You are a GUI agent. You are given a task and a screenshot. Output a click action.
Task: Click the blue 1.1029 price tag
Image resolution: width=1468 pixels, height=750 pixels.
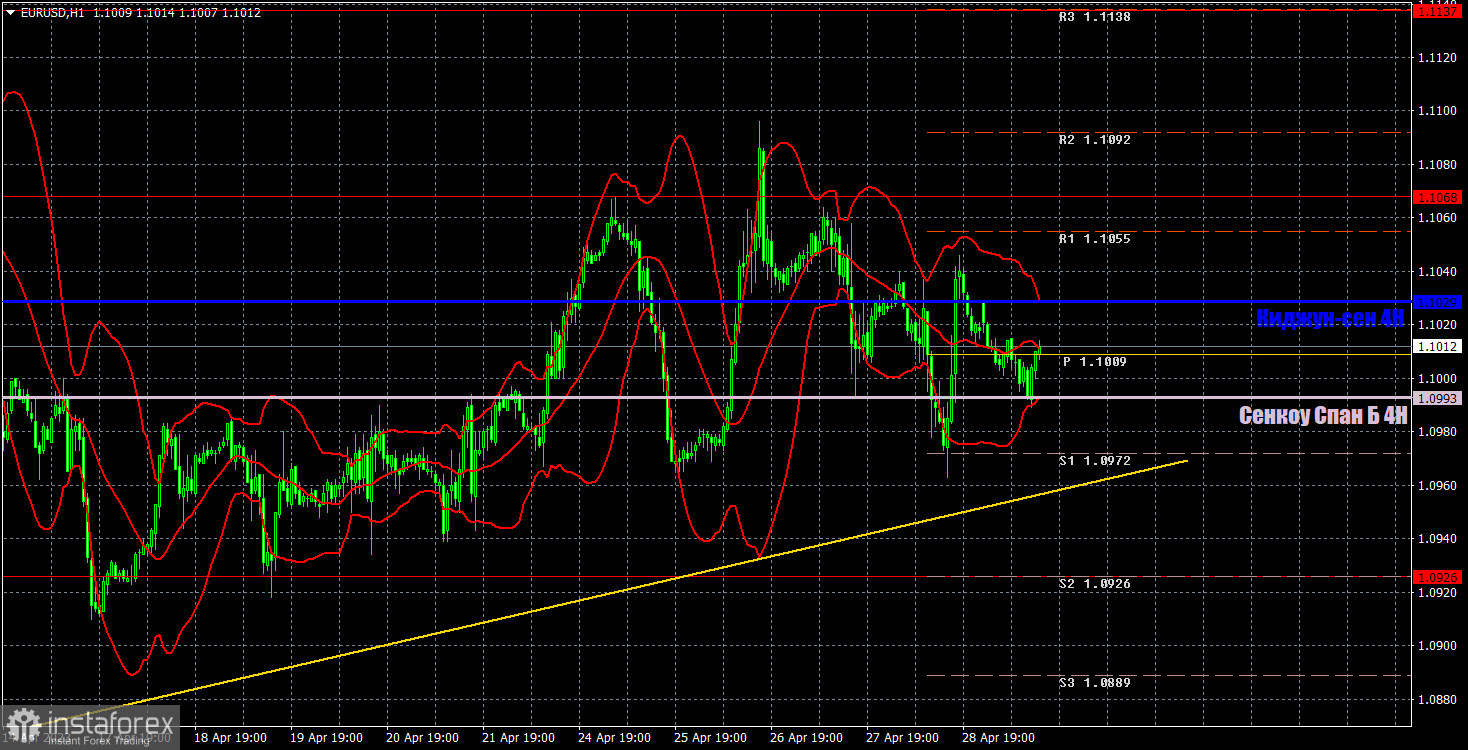[x=1438, y=302]
